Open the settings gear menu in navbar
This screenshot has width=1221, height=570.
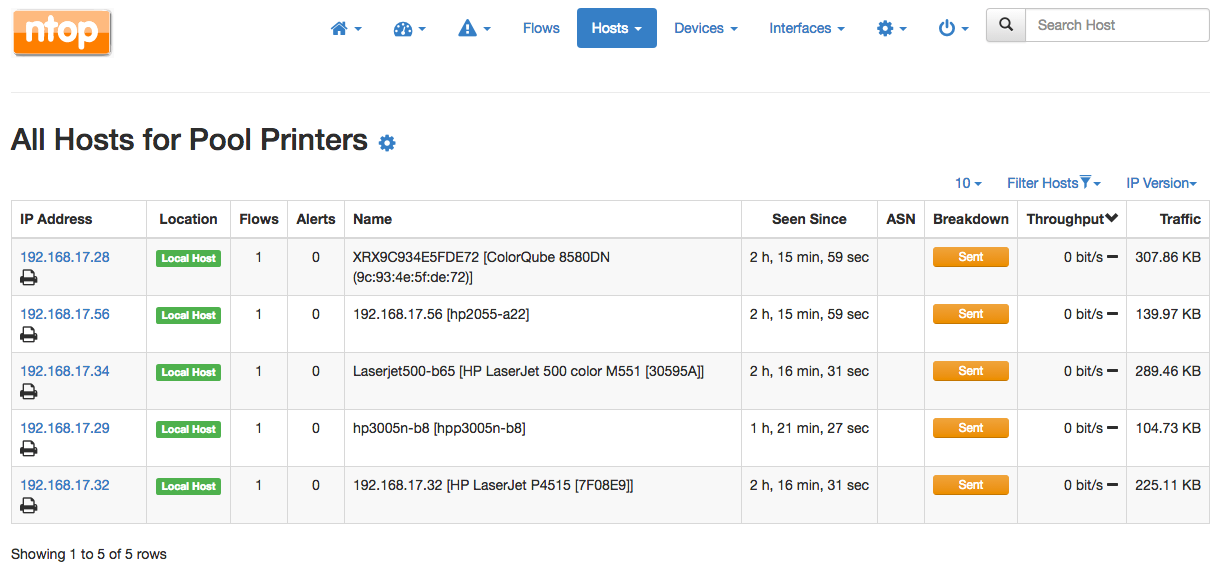[x=891, y=29]
